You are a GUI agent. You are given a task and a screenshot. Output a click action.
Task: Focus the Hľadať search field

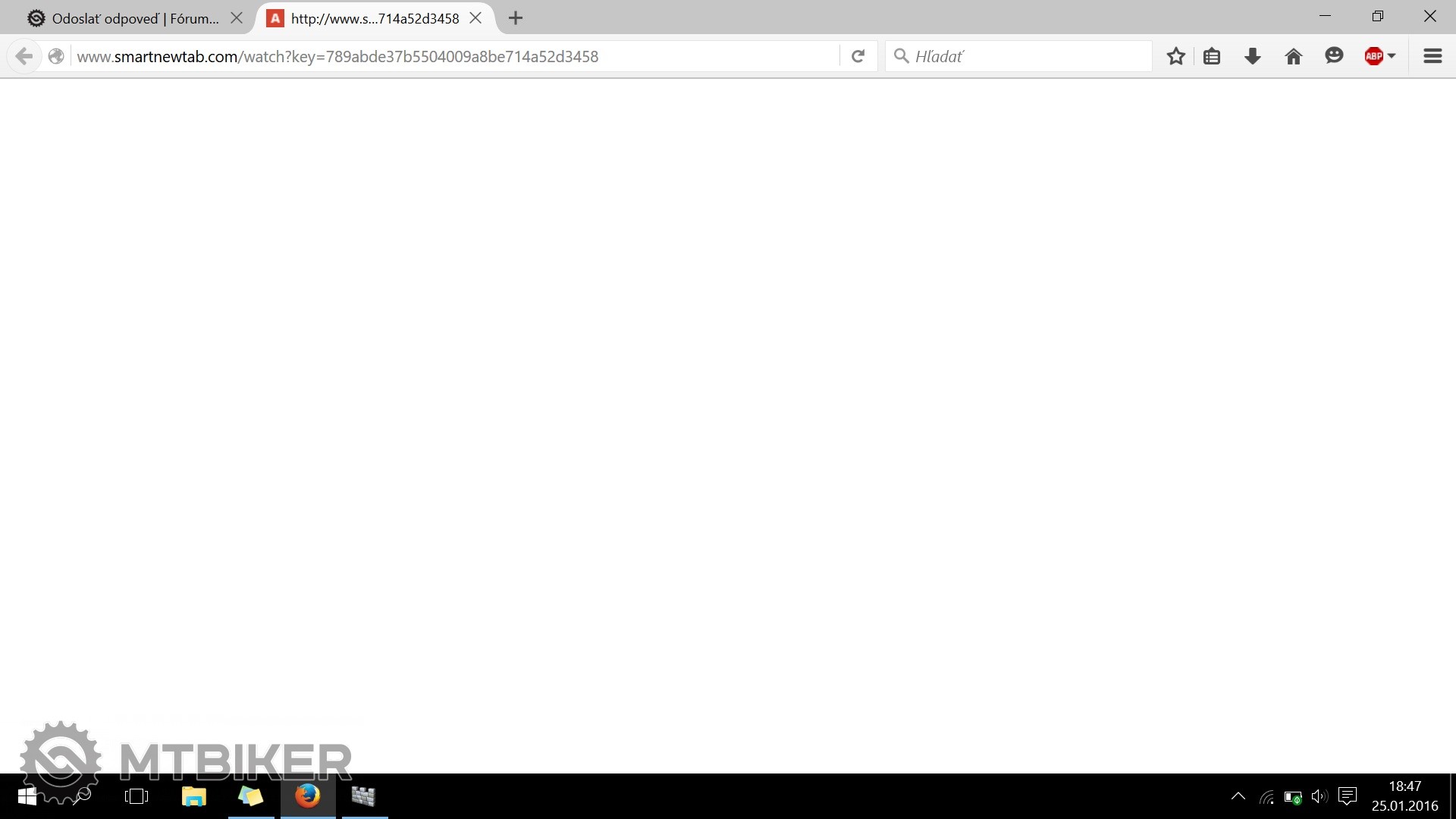[x=1024, y=56]
